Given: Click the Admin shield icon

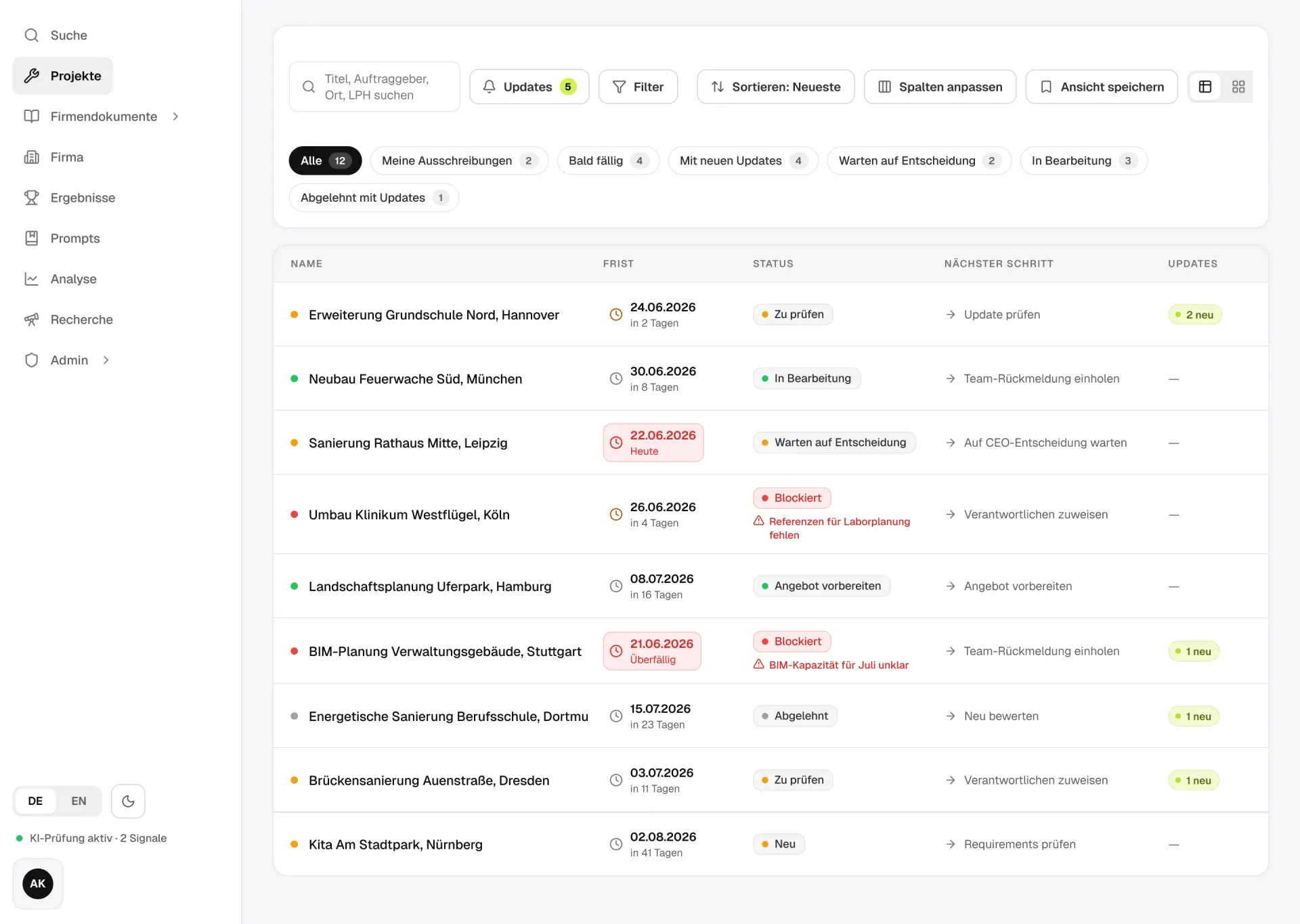Looking at the screenshot, I should pos(31,360).
